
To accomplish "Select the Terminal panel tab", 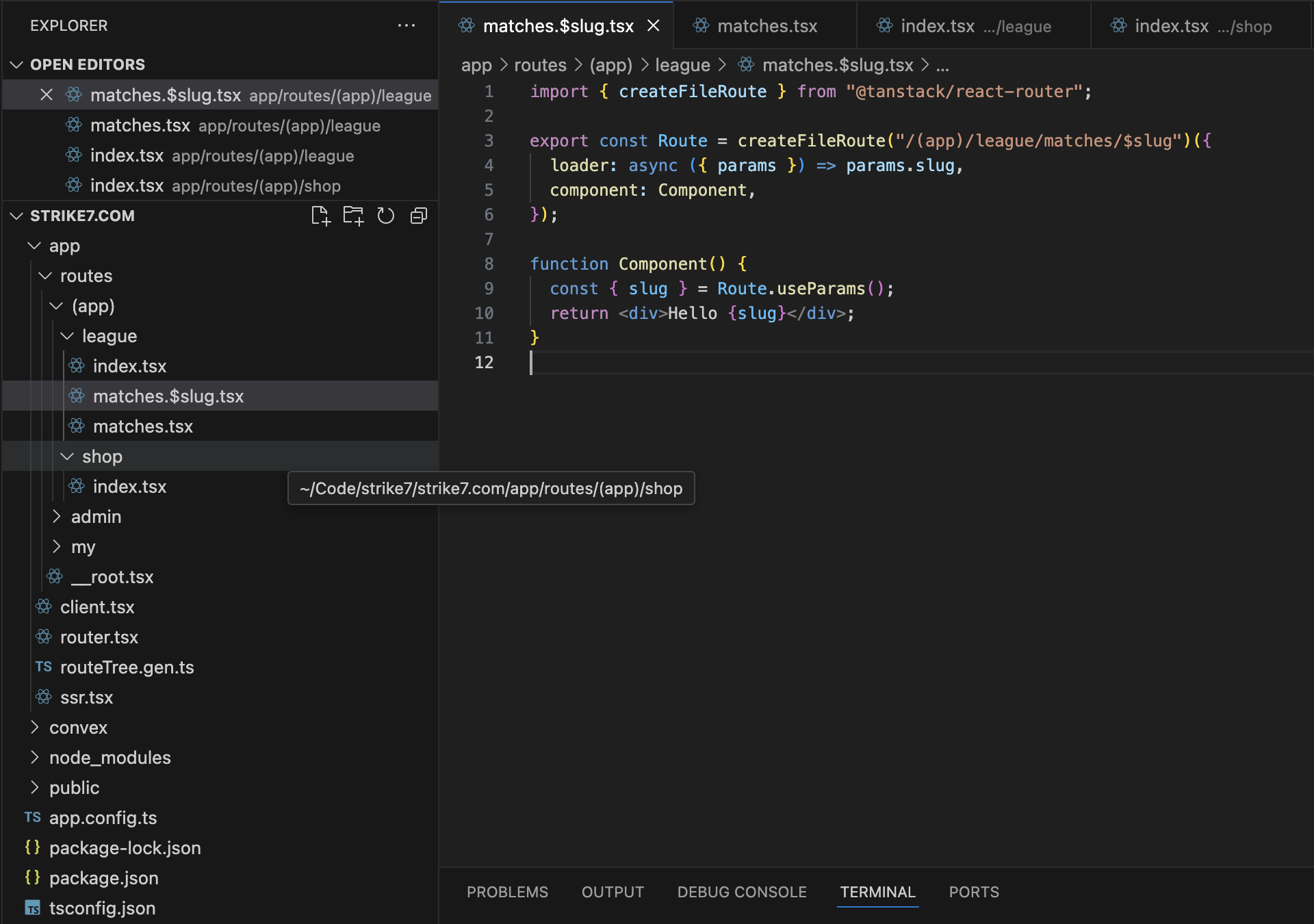I will tap(877, 892).
